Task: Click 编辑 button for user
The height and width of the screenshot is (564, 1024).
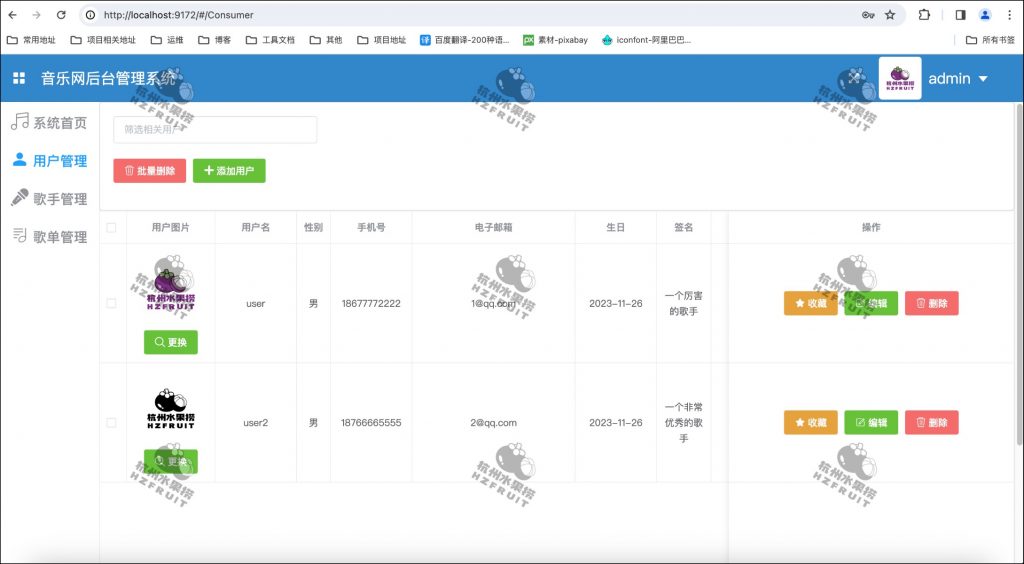Action: [871, 304]
